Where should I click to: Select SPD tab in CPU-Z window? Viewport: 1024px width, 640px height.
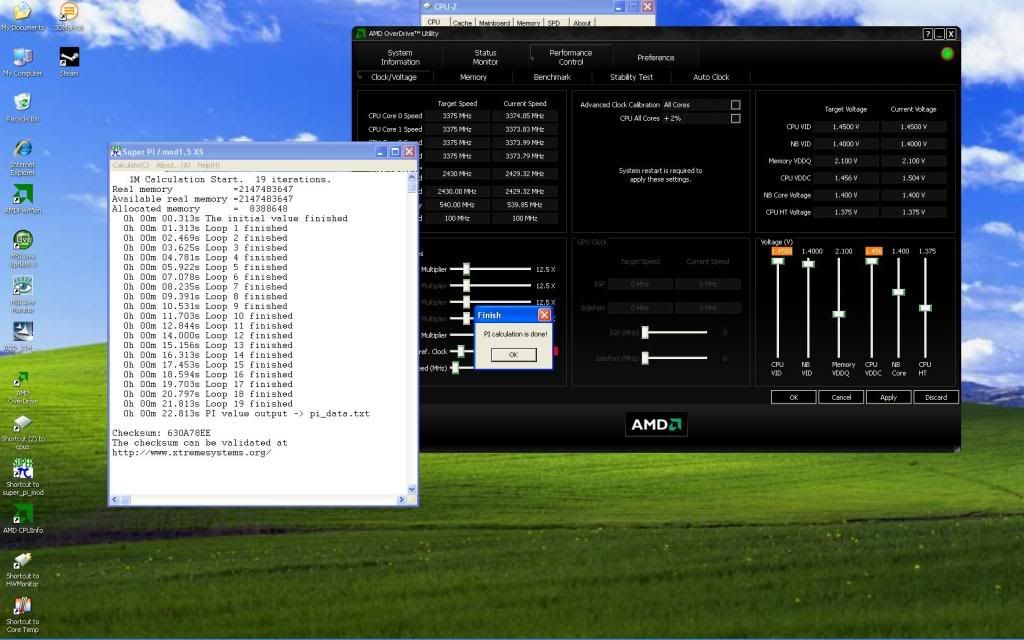click(554, 23)
